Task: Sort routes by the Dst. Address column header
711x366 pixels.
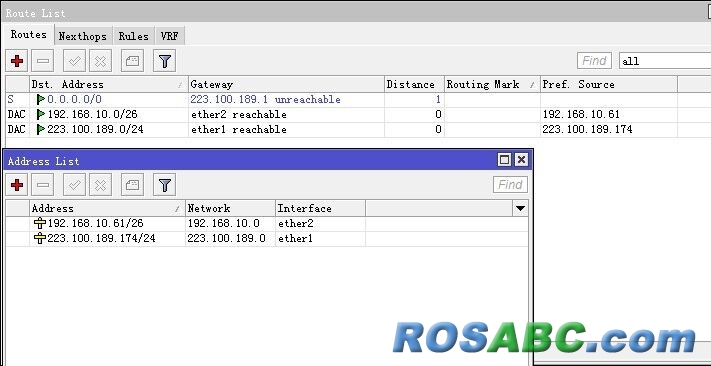Action: click(108, 84)
